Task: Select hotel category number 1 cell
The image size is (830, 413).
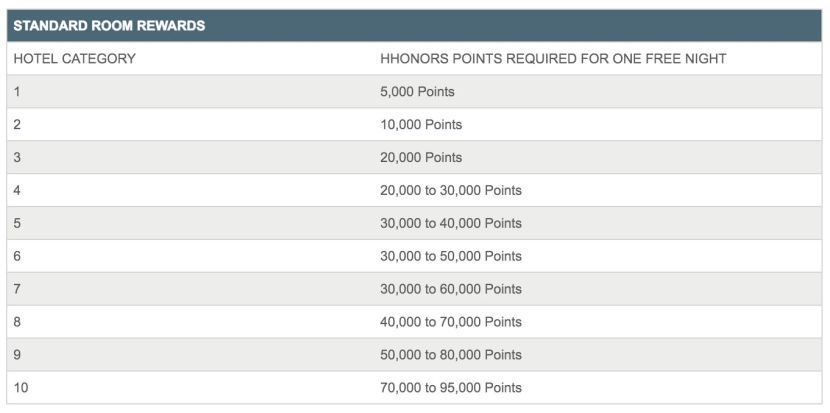Action: [18, 92]
